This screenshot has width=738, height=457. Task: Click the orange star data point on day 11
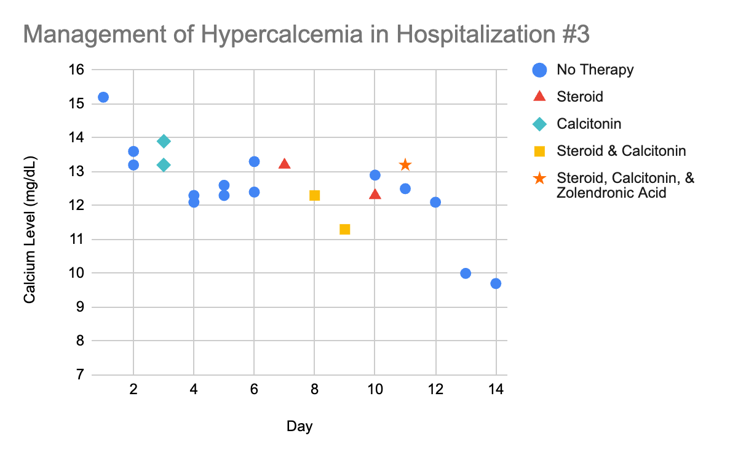pos(405,165)
